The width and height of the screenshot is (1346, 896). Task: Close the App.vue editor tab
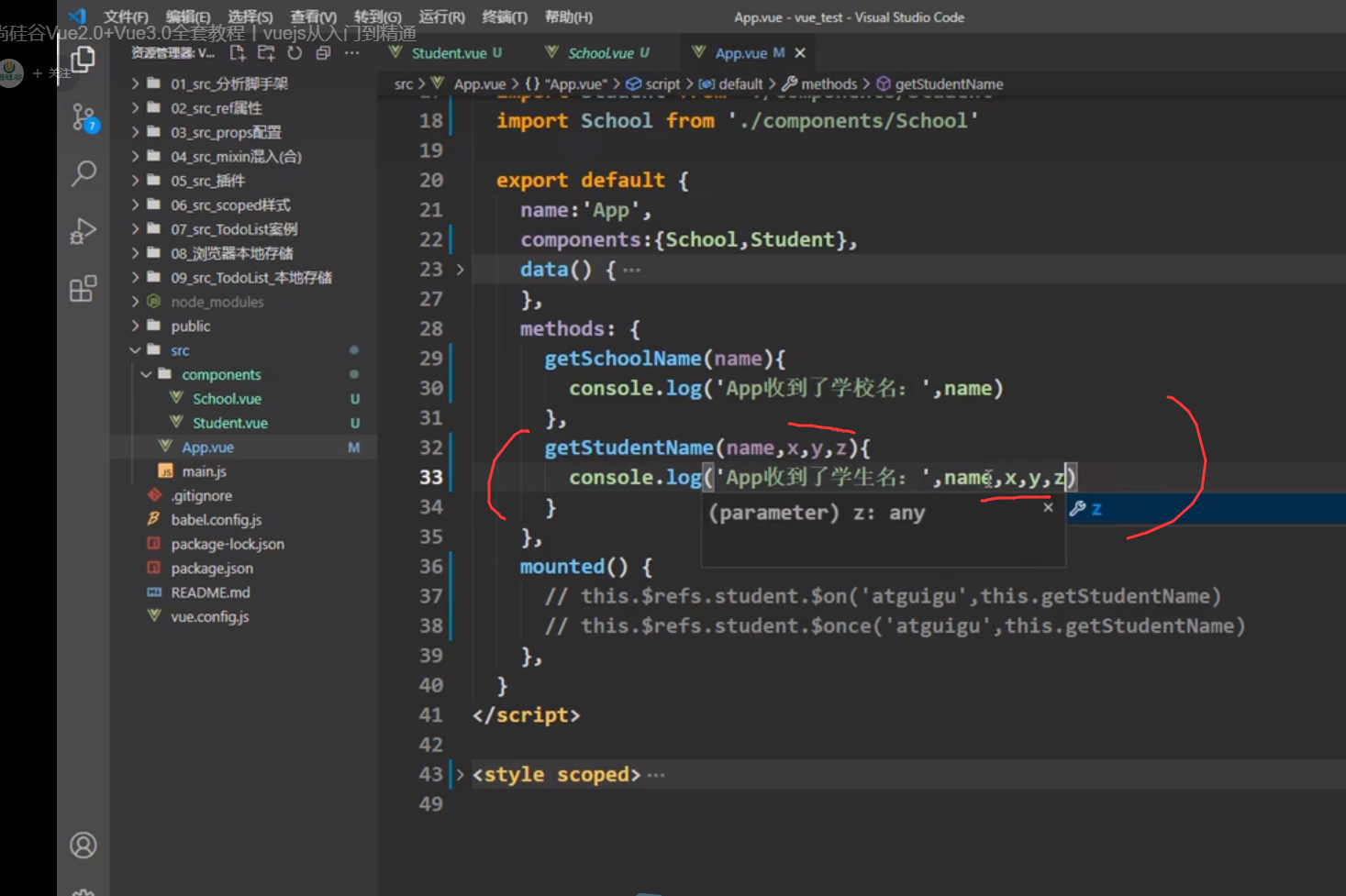[x=800, y=53]
